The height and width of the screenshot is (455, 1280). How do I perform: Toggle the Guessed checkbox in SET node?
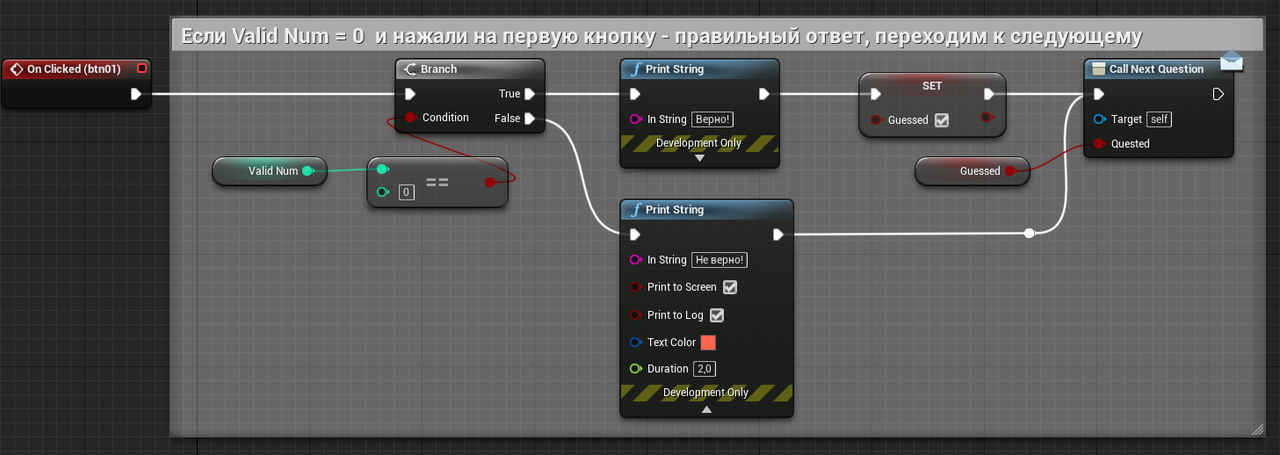pos(941,120)
